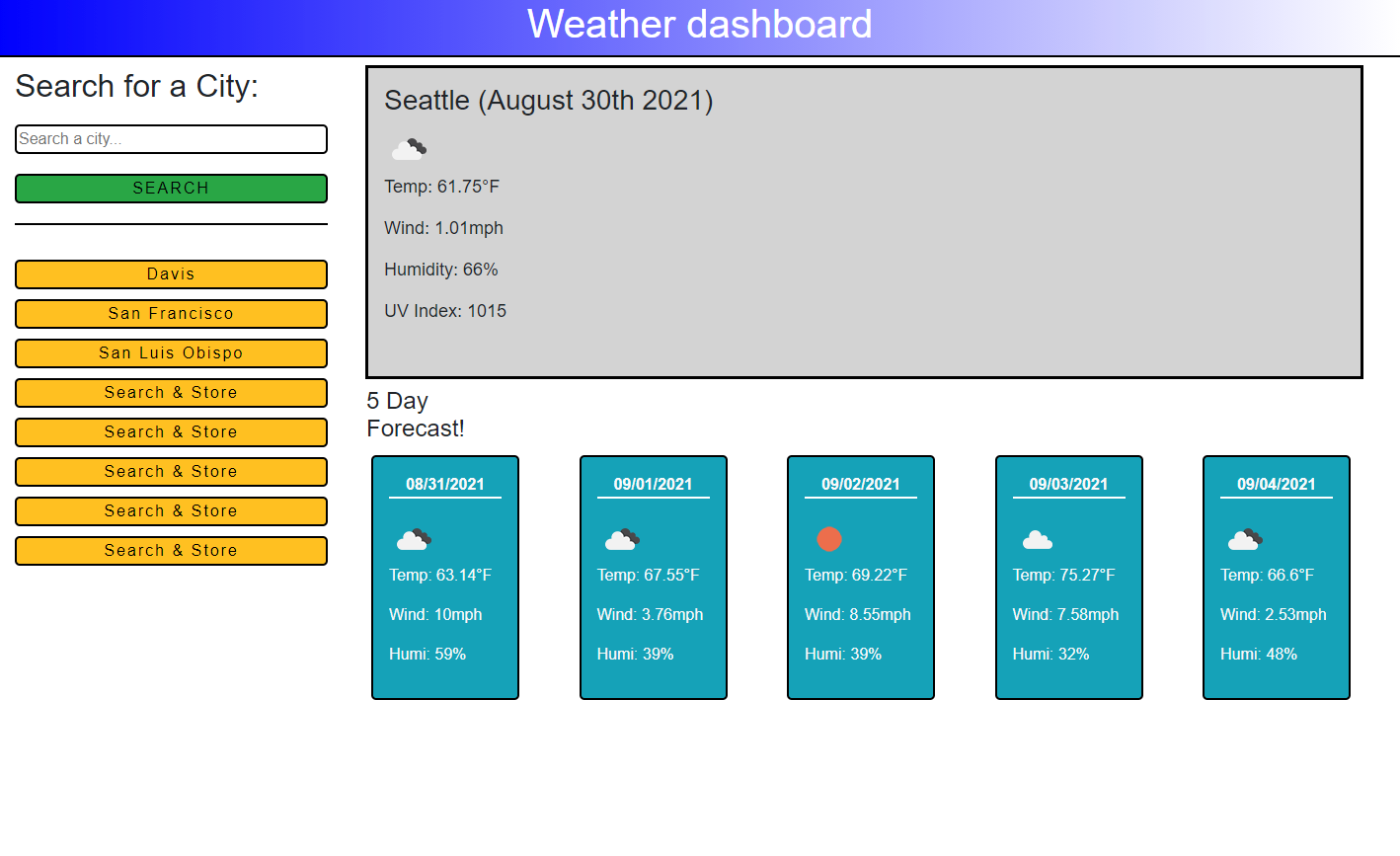Image resolution: width=1400 pixels, height=856 pixels.
Task: Select the 09/02/2021 forecast card
Action: (x=860, y=578)
